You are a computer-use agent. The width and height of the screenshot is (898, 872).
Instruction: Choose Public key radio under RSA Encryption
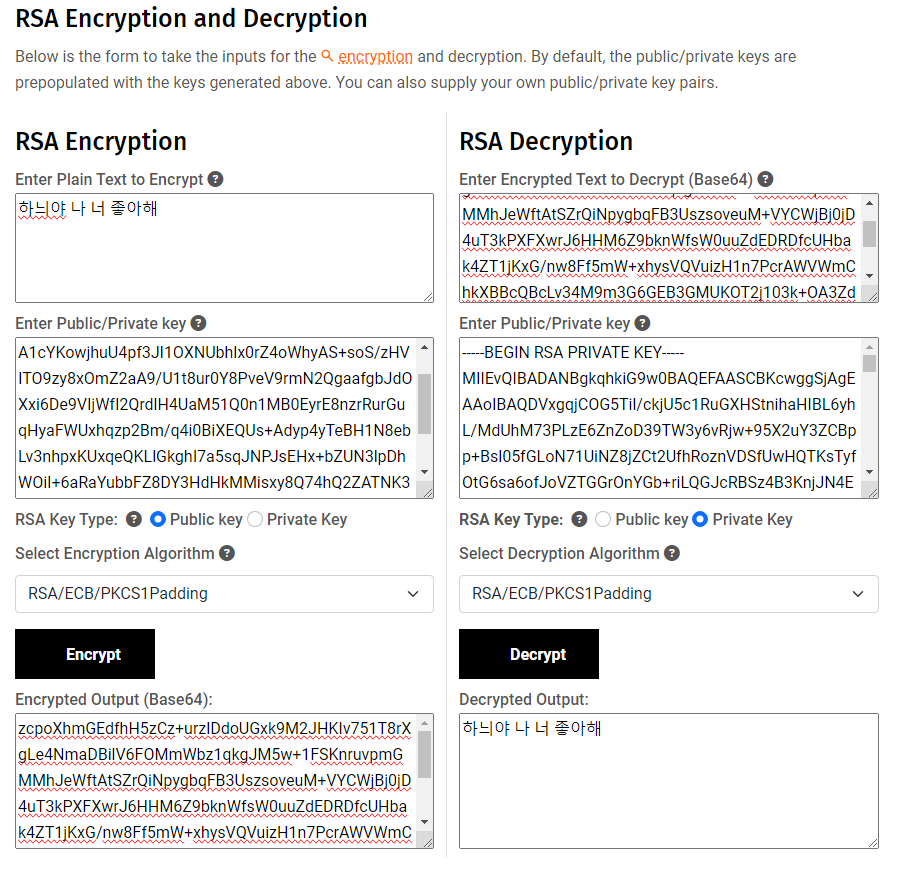coord(158,519)
